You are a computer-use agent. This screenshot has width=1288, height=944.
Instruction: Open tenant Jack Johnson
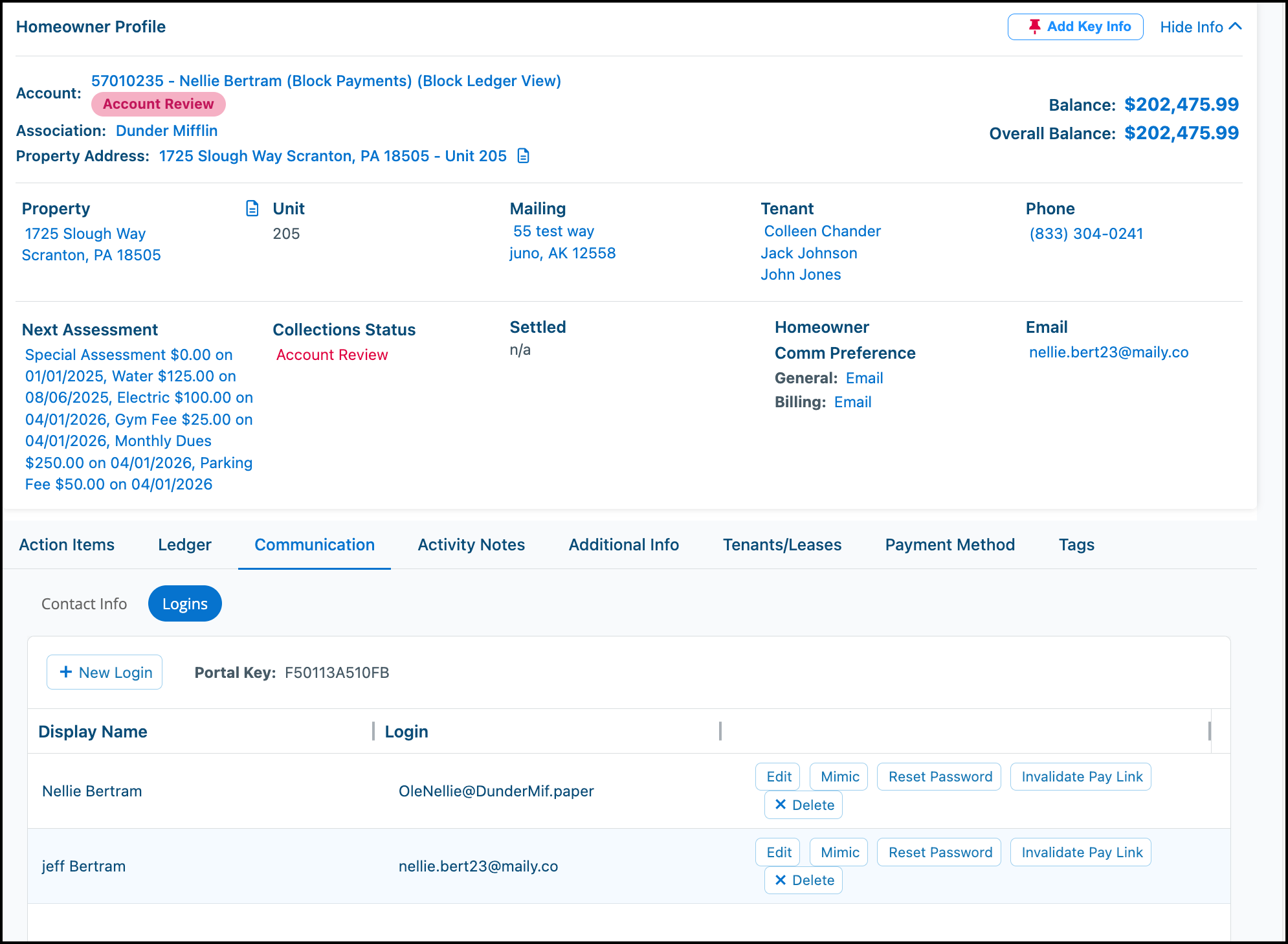pos(809,253)
